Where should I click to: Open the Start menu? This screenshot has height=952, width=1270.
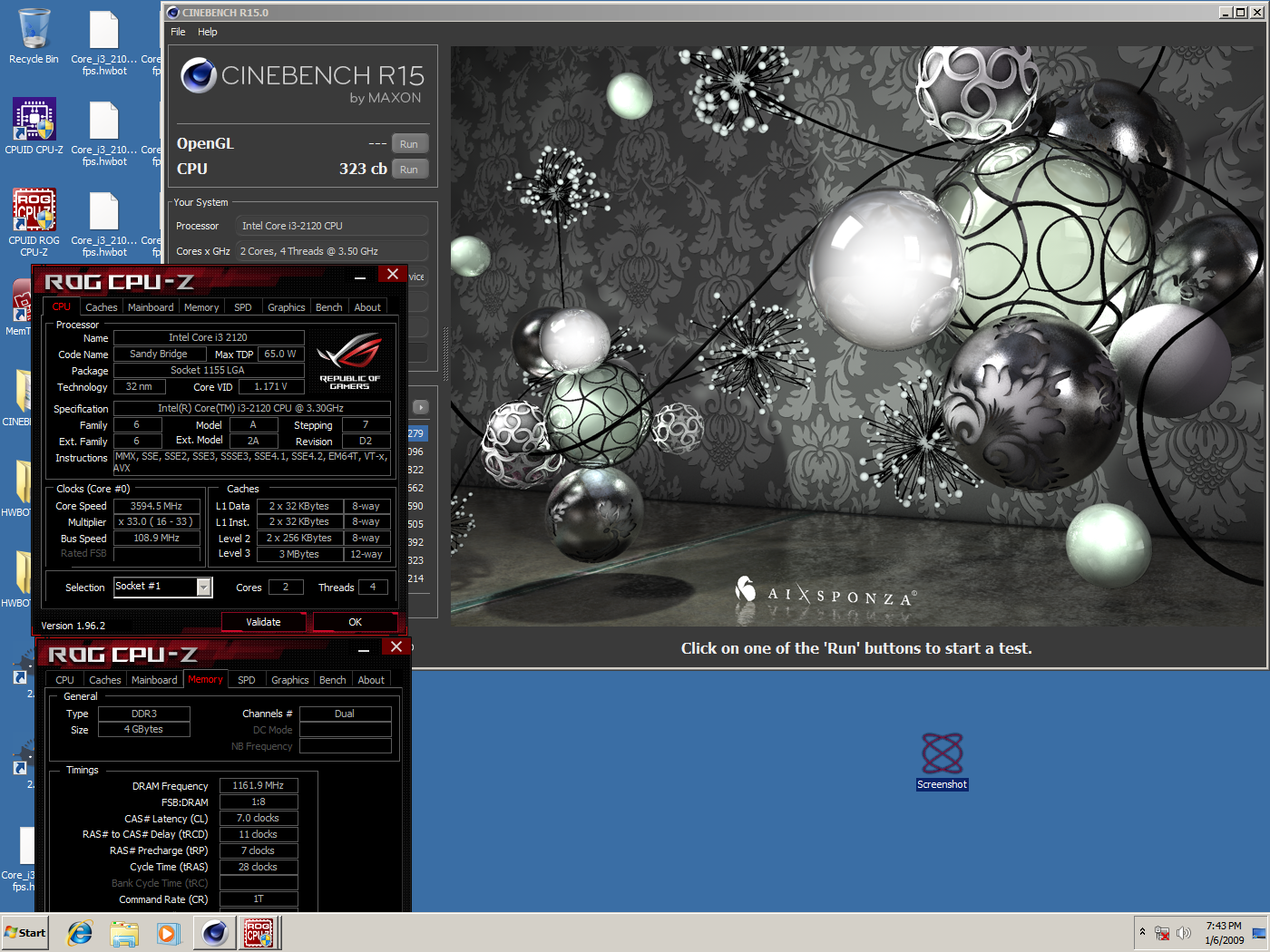coord(25,932)
